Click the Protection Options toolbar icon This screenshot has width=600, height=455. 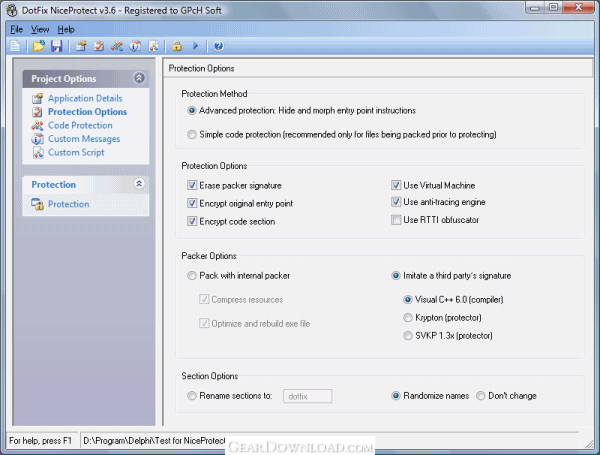(x=99, y=46)
